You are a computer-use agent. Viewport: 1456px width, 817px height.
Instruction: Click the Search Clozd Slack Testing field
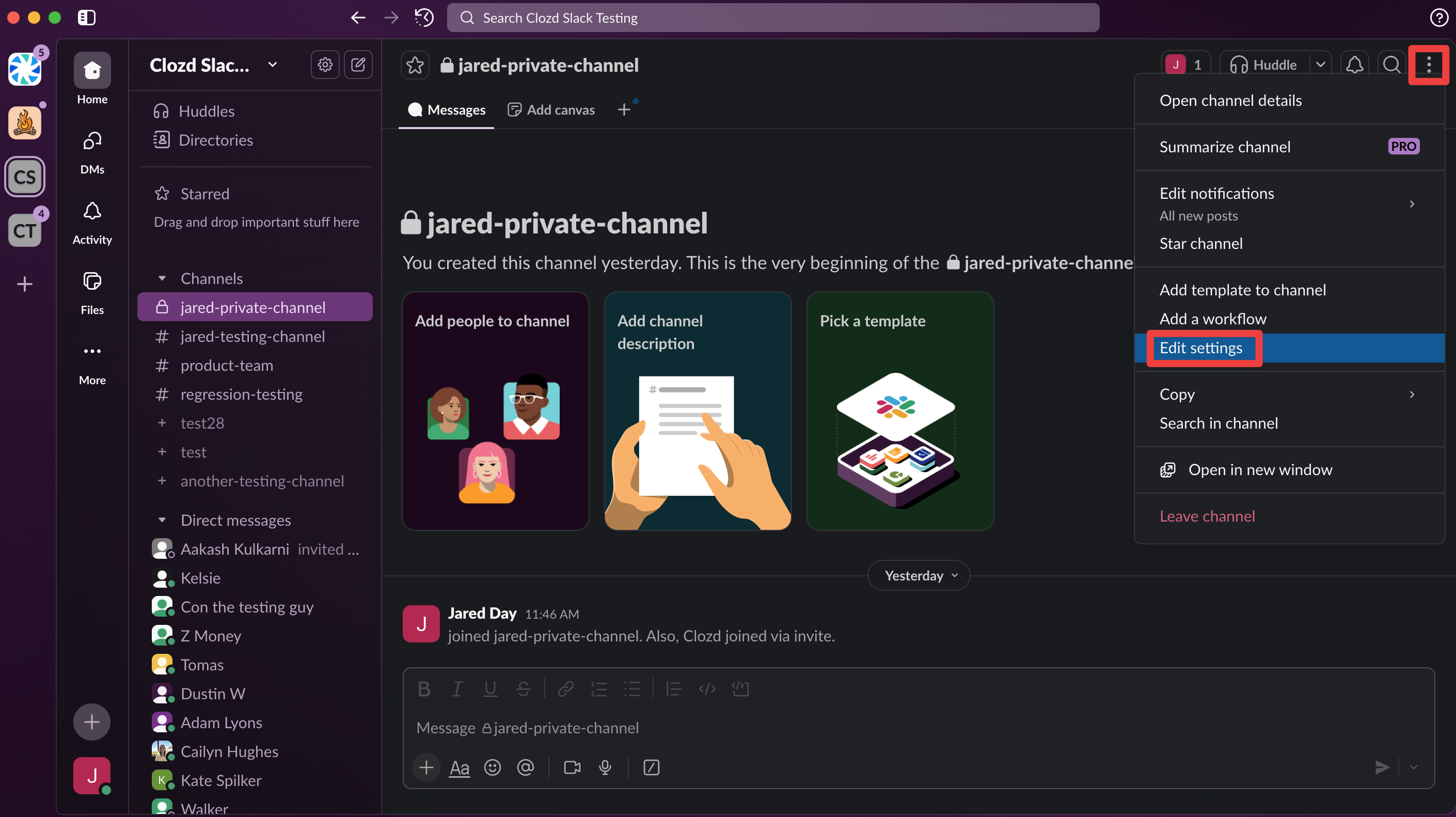pyautogui.click(x=772, y=18)
